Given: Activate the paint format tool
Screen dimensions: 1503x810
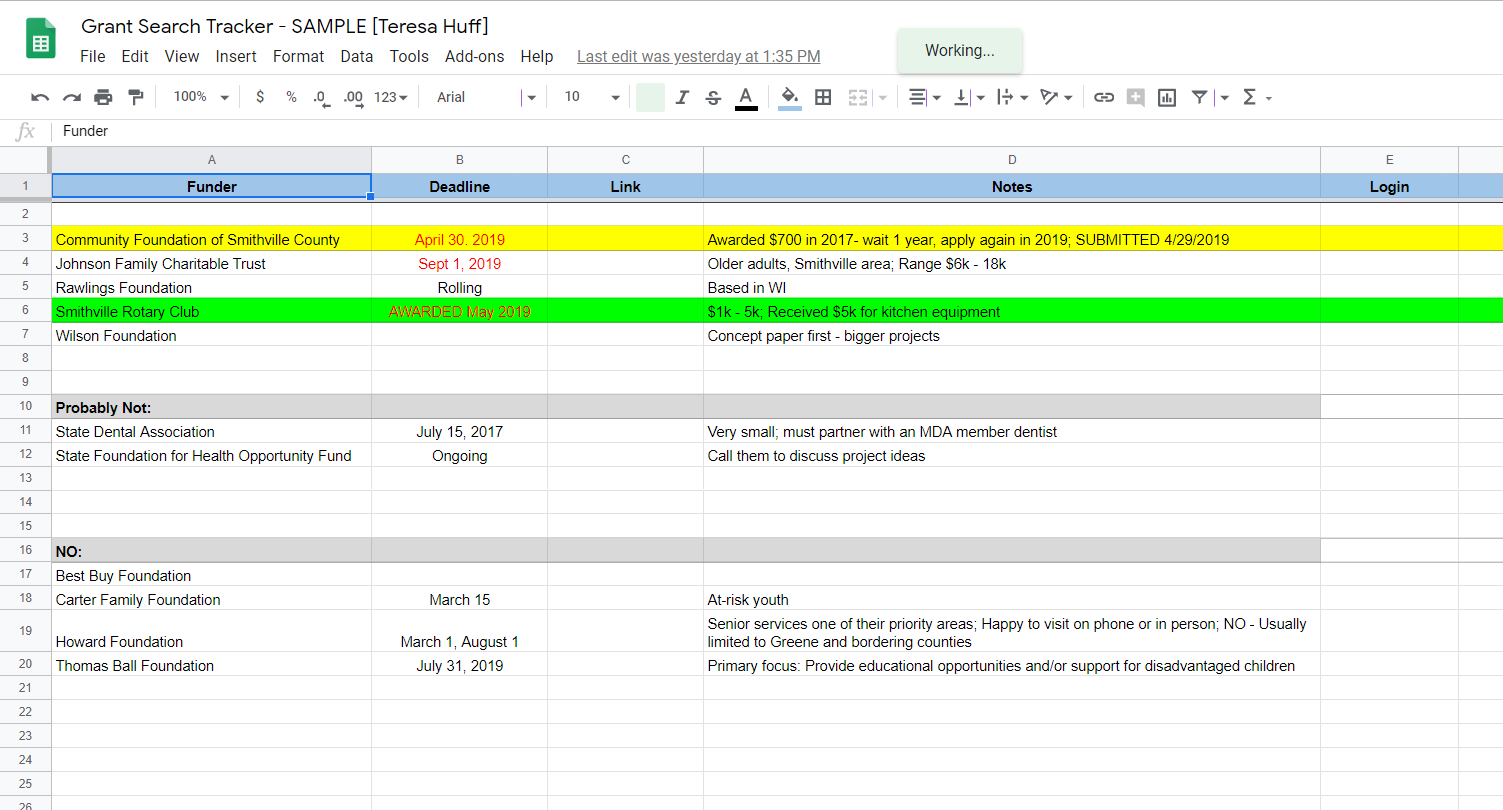Looking at the screenshot, I should [x=136, y=97].
